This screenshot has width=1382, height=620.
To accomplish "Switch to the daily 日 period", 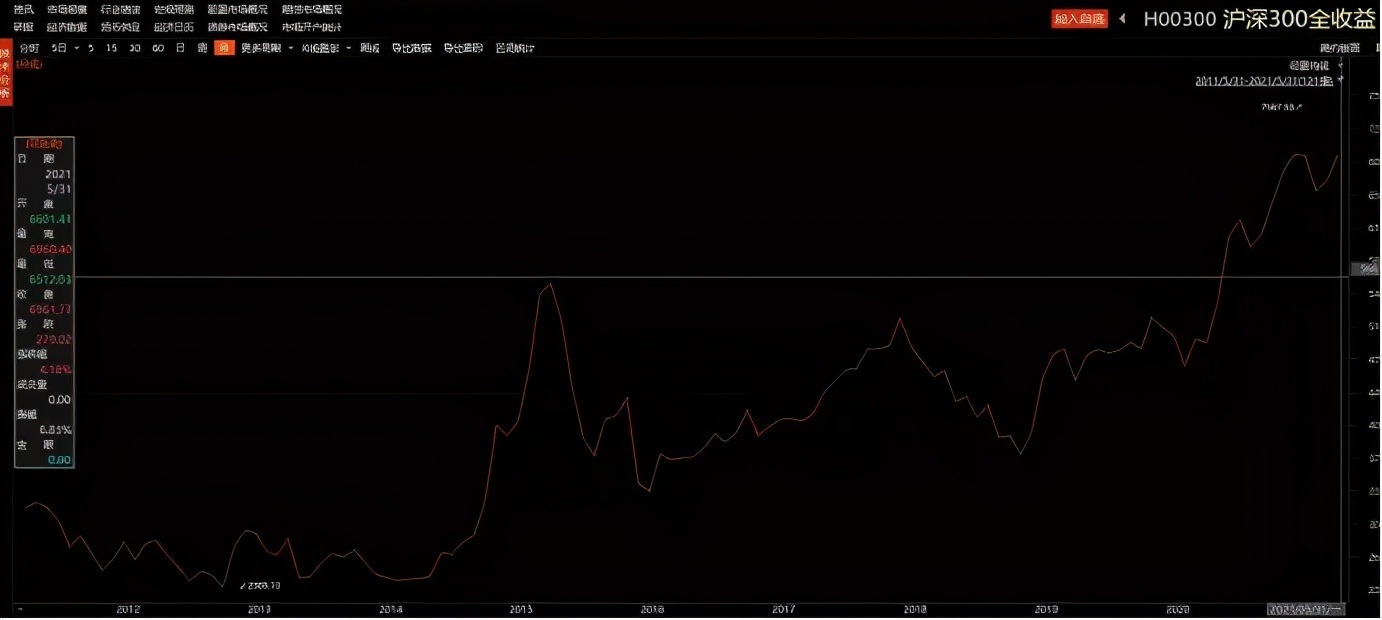I will pos(180,48).
